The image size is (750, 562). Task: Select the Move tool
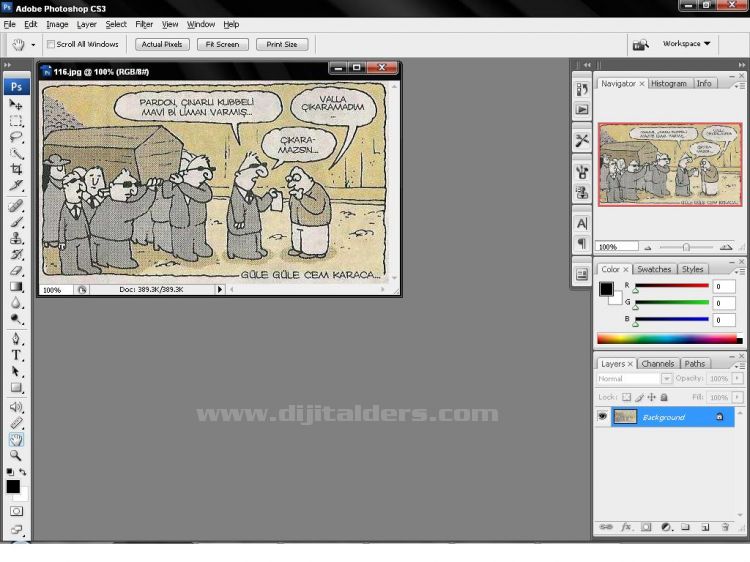click(16, 104)
